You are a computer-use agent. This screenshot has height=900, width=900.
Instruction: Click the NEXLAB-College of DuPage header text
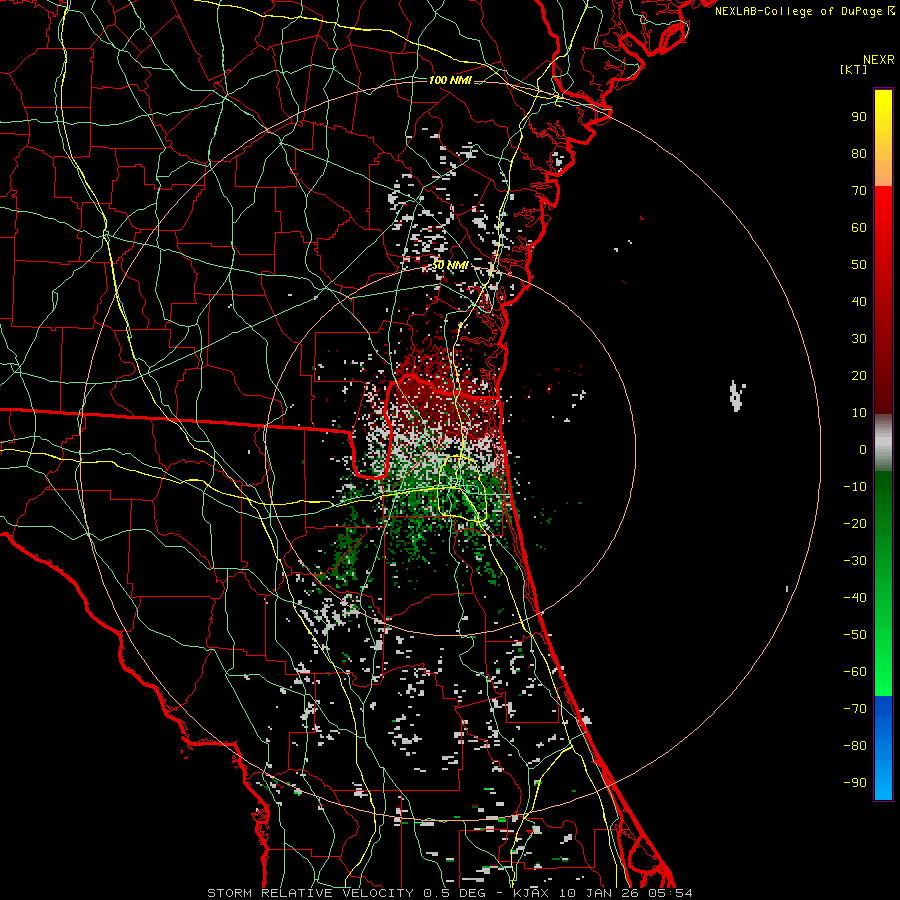(x=804, y=11)
